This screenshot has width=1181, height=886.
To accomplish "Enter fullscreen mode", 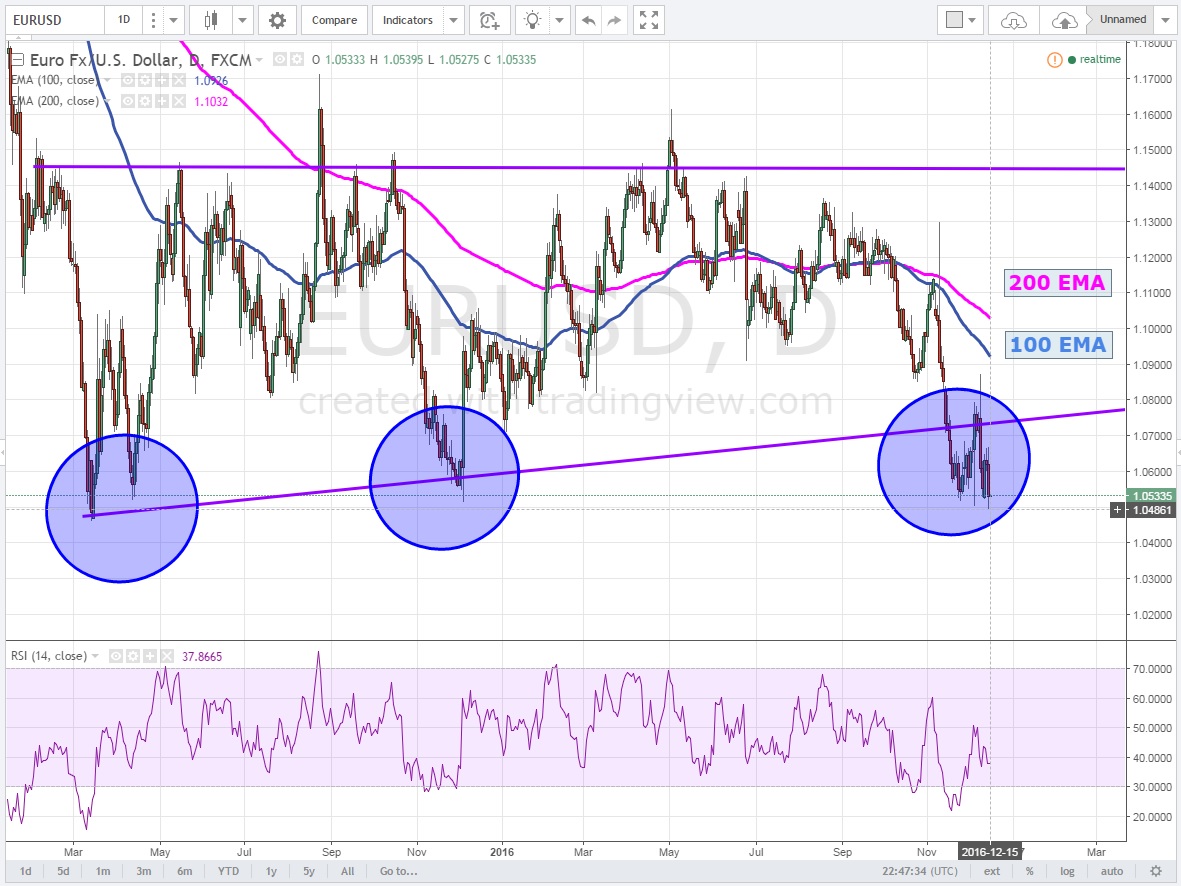I will click(x=649, y=20).
